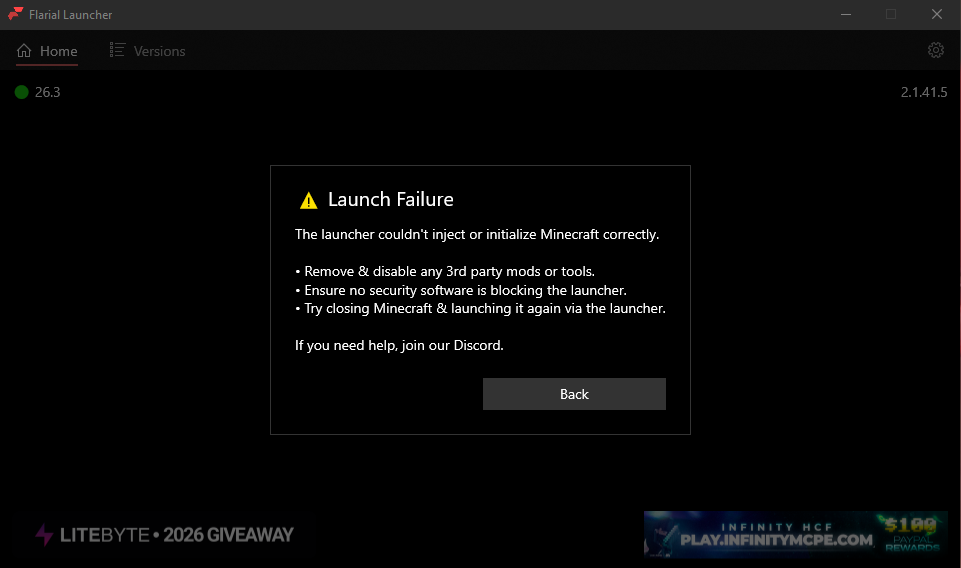Click the yellow warning triangle icon

pos(308,200)
